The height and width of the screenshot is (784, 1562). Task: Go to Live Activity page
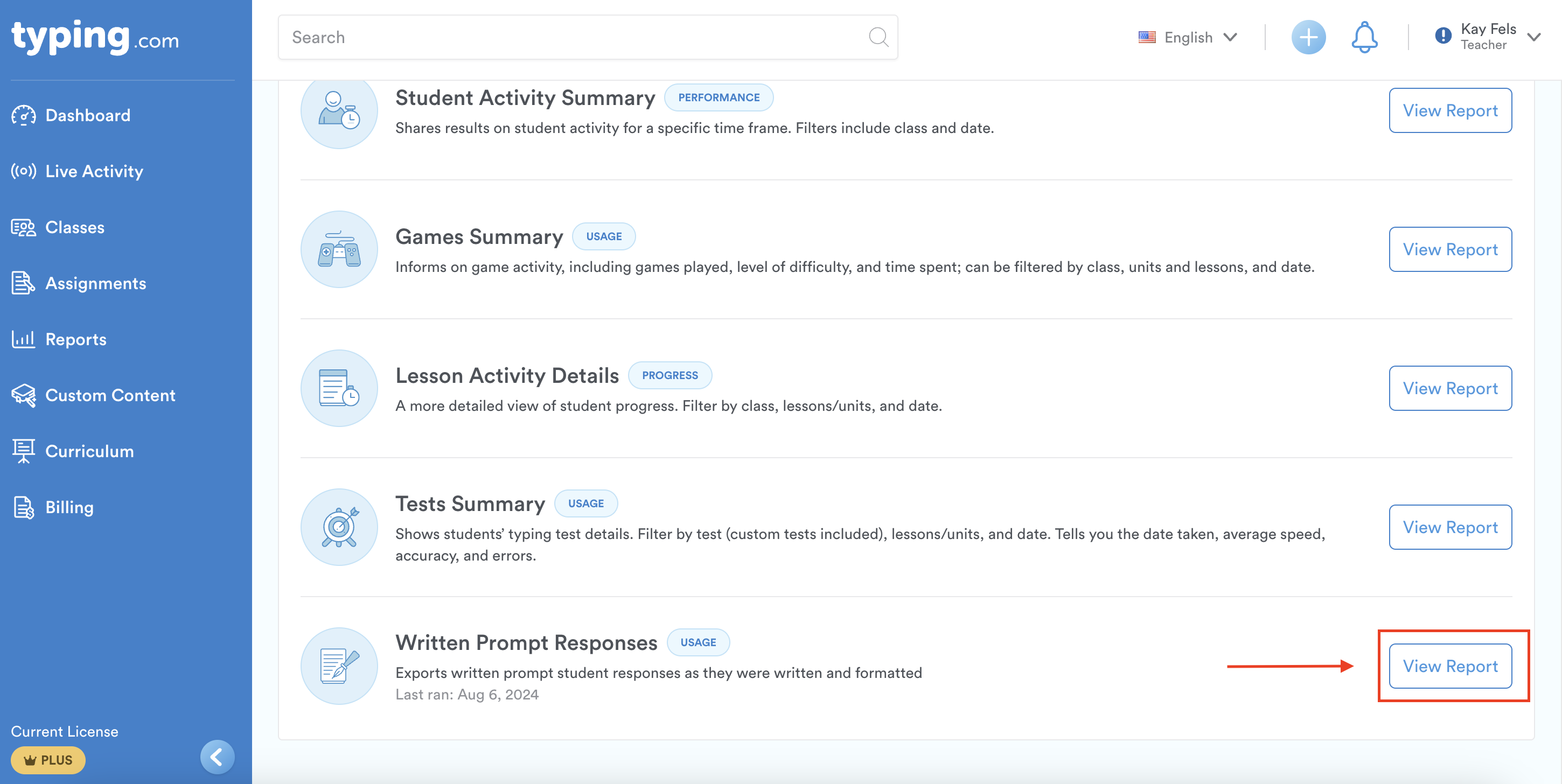[94, 172]
